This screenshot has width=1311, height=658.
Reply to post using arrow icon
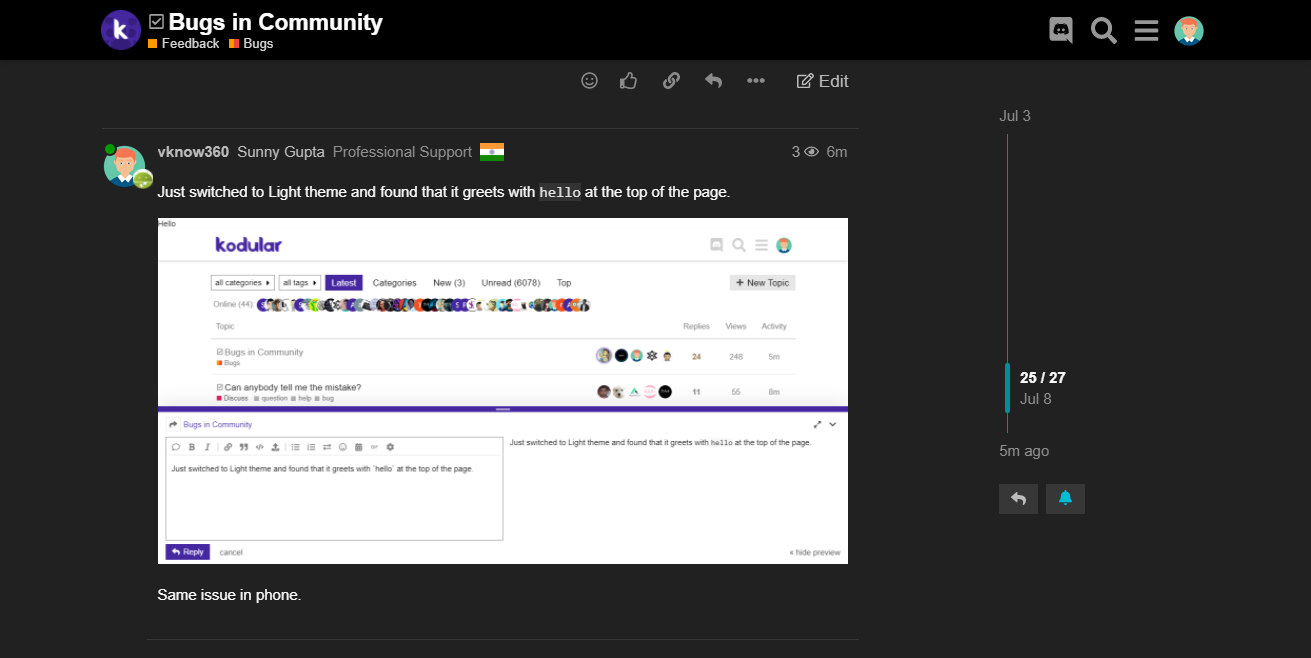coord(713,81)
